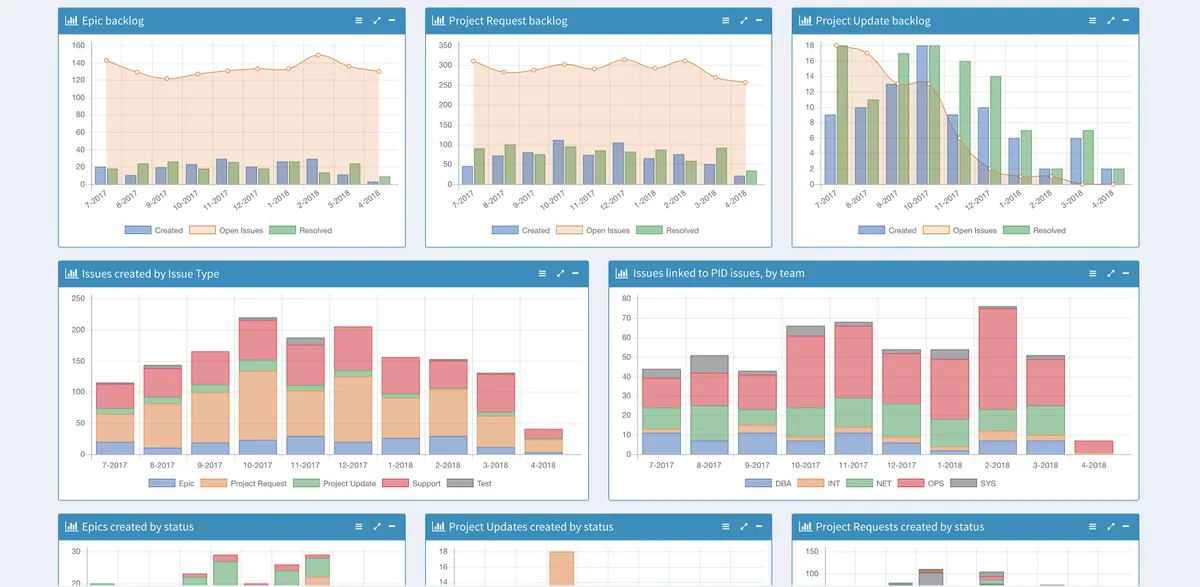Collapse Epics created by status gadget
This screenshot has height=587, width=1200.
(392, 526)
